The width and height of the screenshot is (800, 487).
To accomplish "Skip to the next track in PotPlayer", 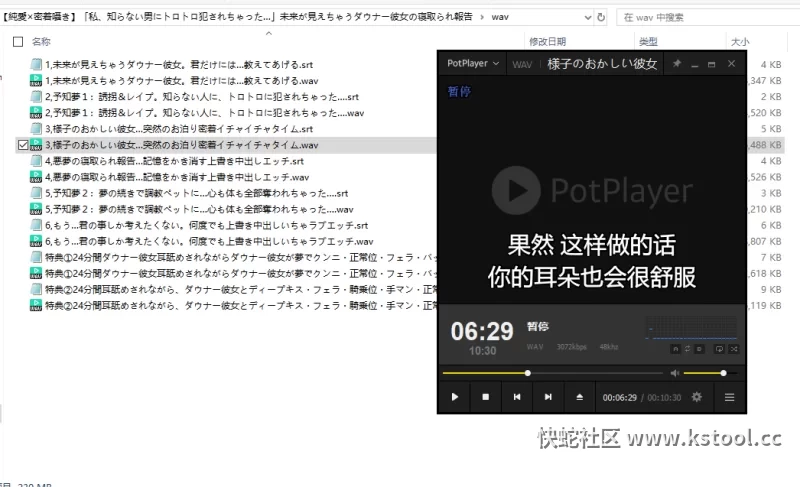I will tap(548, 397).
